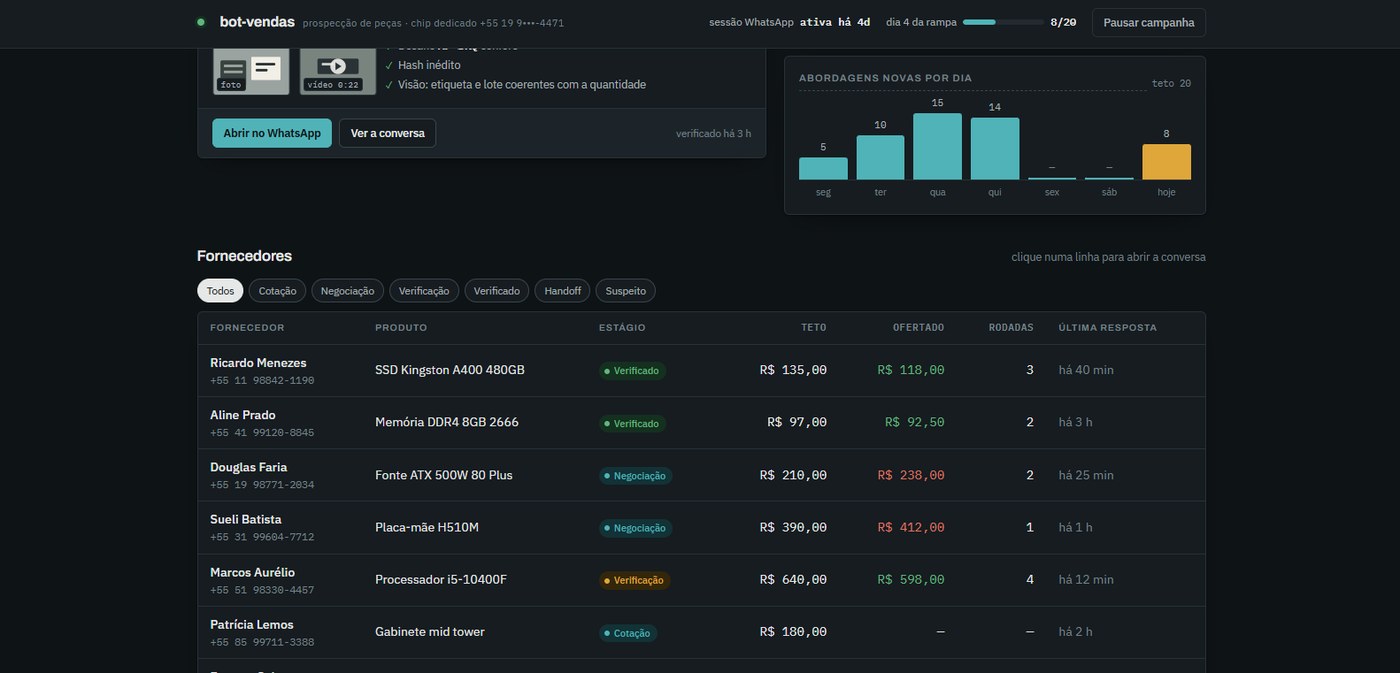Click Memória DDR4 8GB 2666 product
This screenshot has width=1400, height=673.
click(x=447, y=422)
